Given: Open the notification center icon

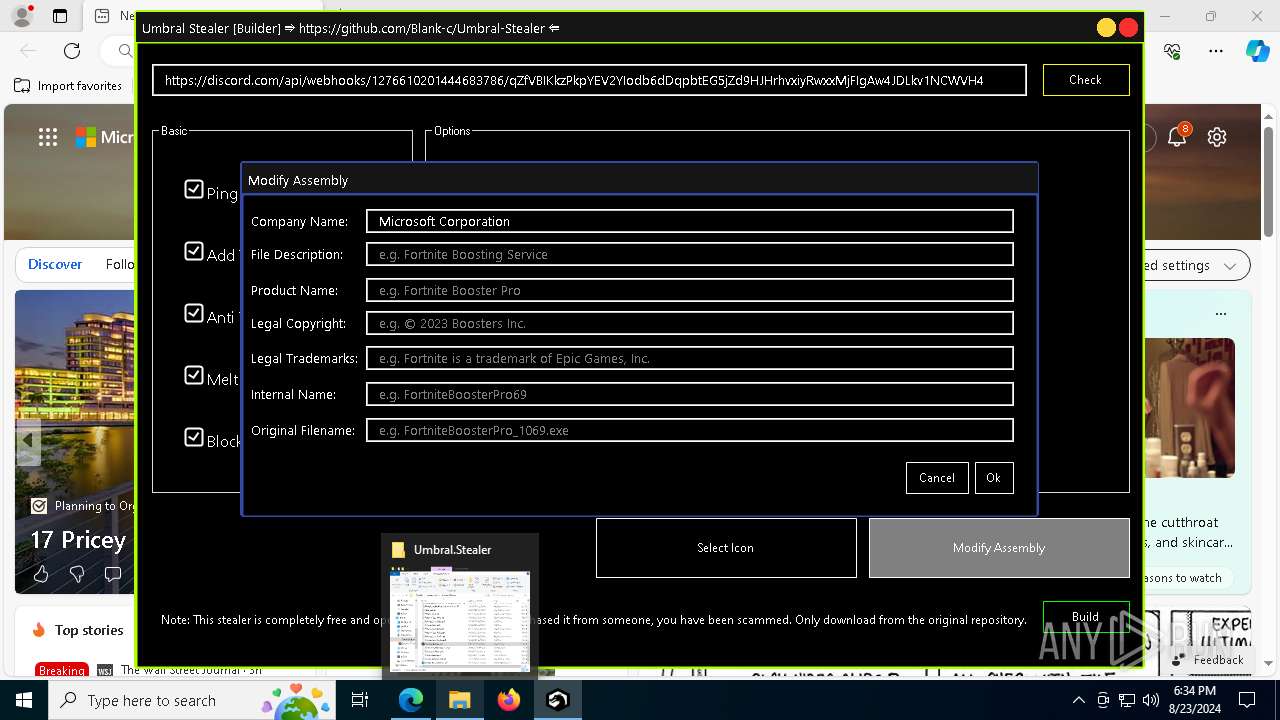Looking at the screenshot, I should pyautogui.click(x=1247, y=700).
